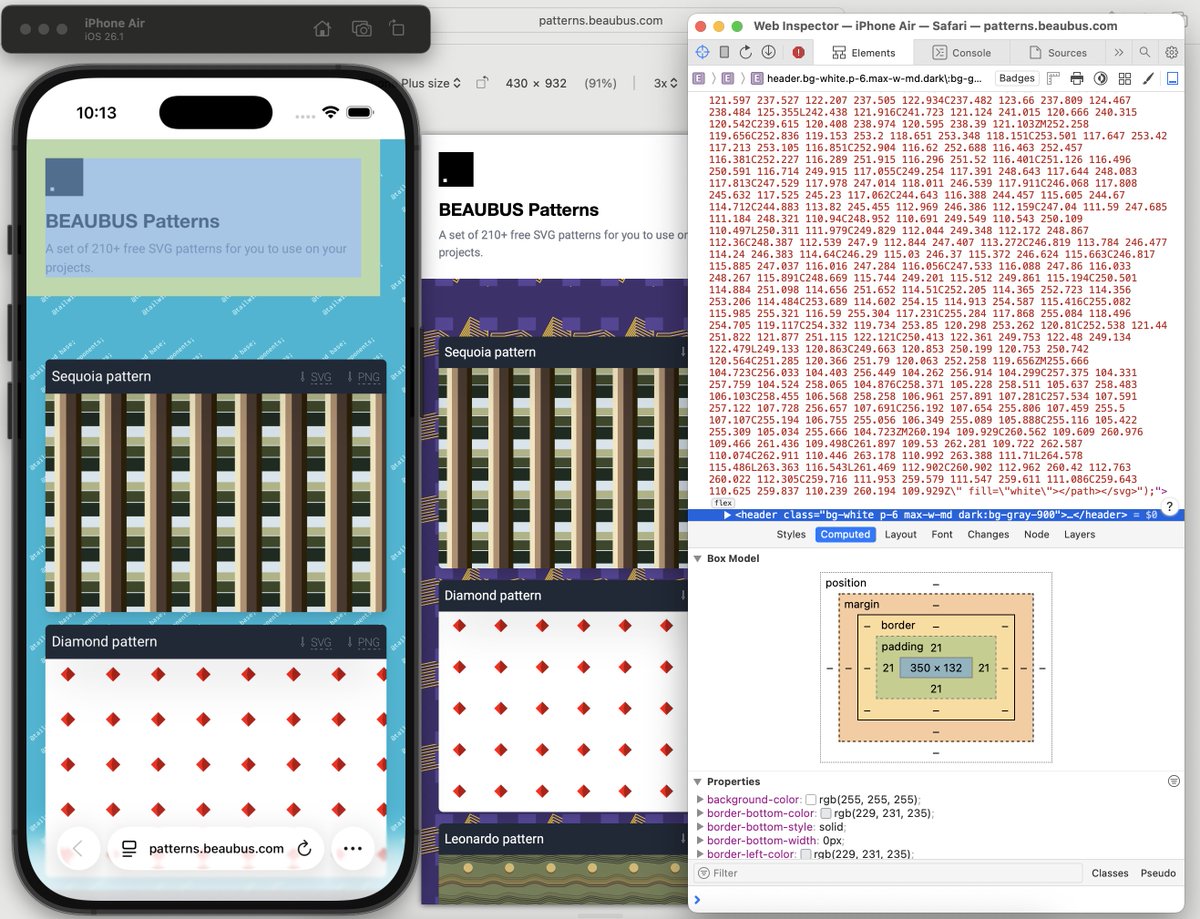
Task: Click the Badges button
Action: click(1017, 78)
